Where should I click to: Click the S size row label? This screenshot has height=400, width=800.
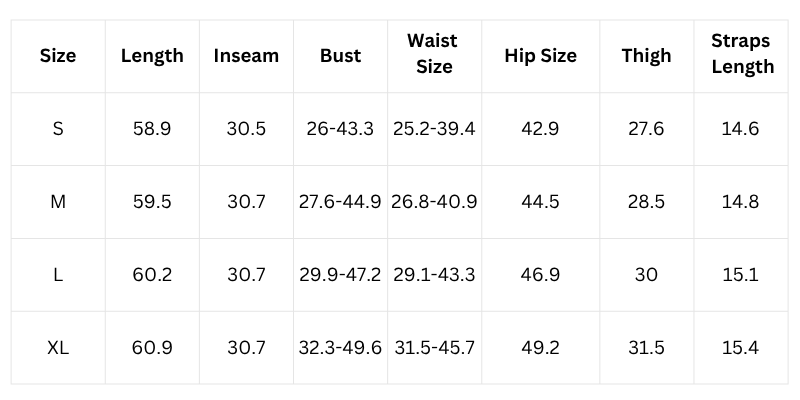58,129
